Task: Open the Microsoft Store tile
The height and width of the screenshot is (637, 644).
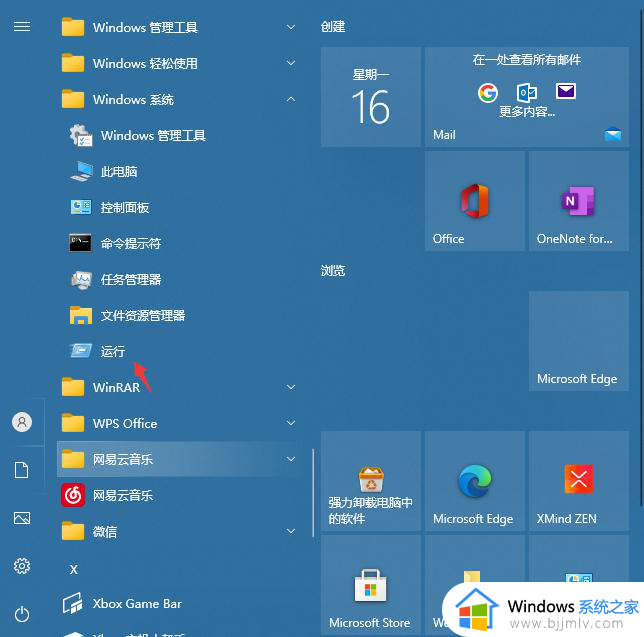Action: coord(370,585)
